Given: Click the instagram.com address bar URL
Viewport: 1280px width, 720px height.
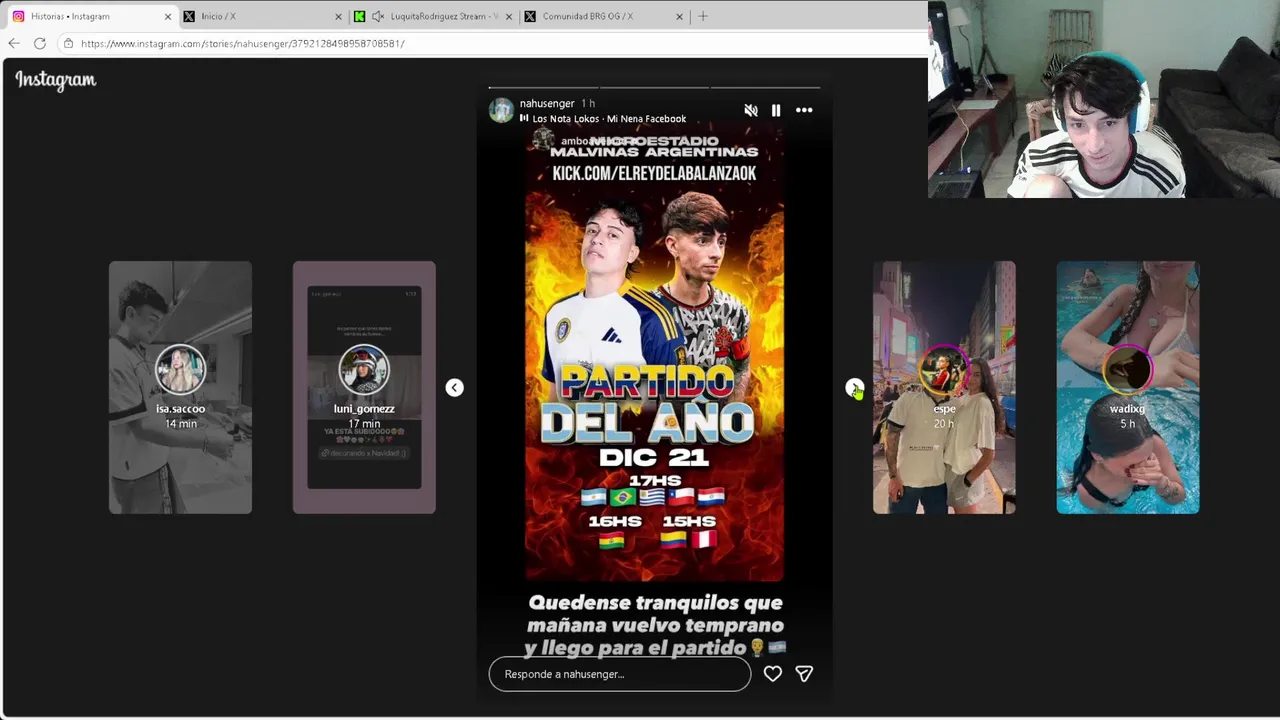Looking at the screenshot, I should (243, 44).
